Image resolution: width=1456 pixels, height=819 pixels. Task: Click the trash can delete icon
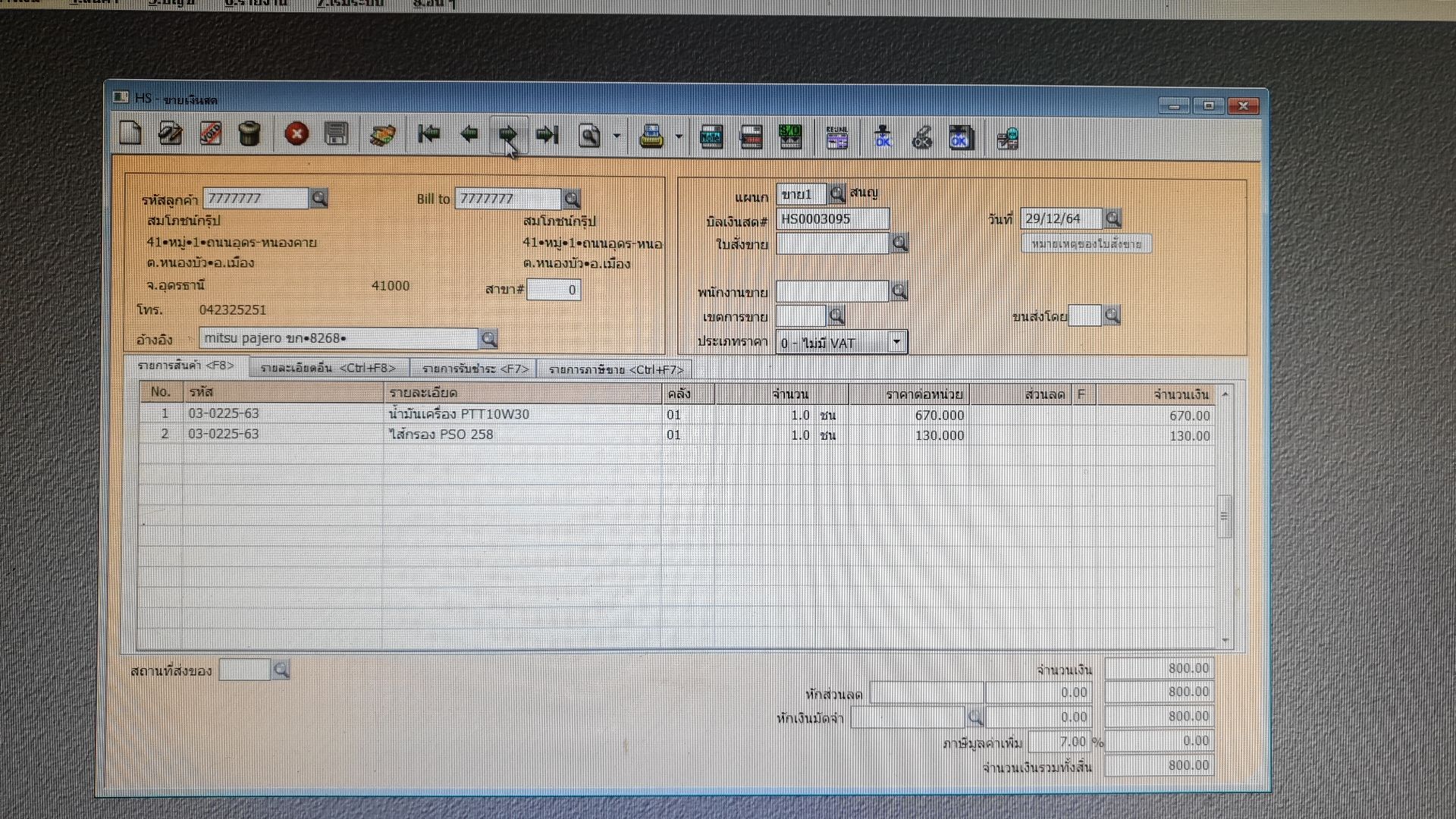coord(249,134)
